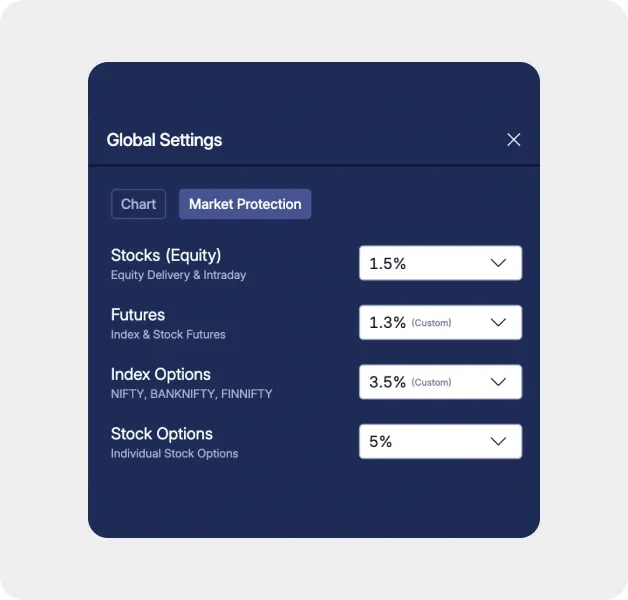The width and height of the screenshot is (628, 600).
Task: Switch to the Chart tab
Action: [x=139, y=204]
